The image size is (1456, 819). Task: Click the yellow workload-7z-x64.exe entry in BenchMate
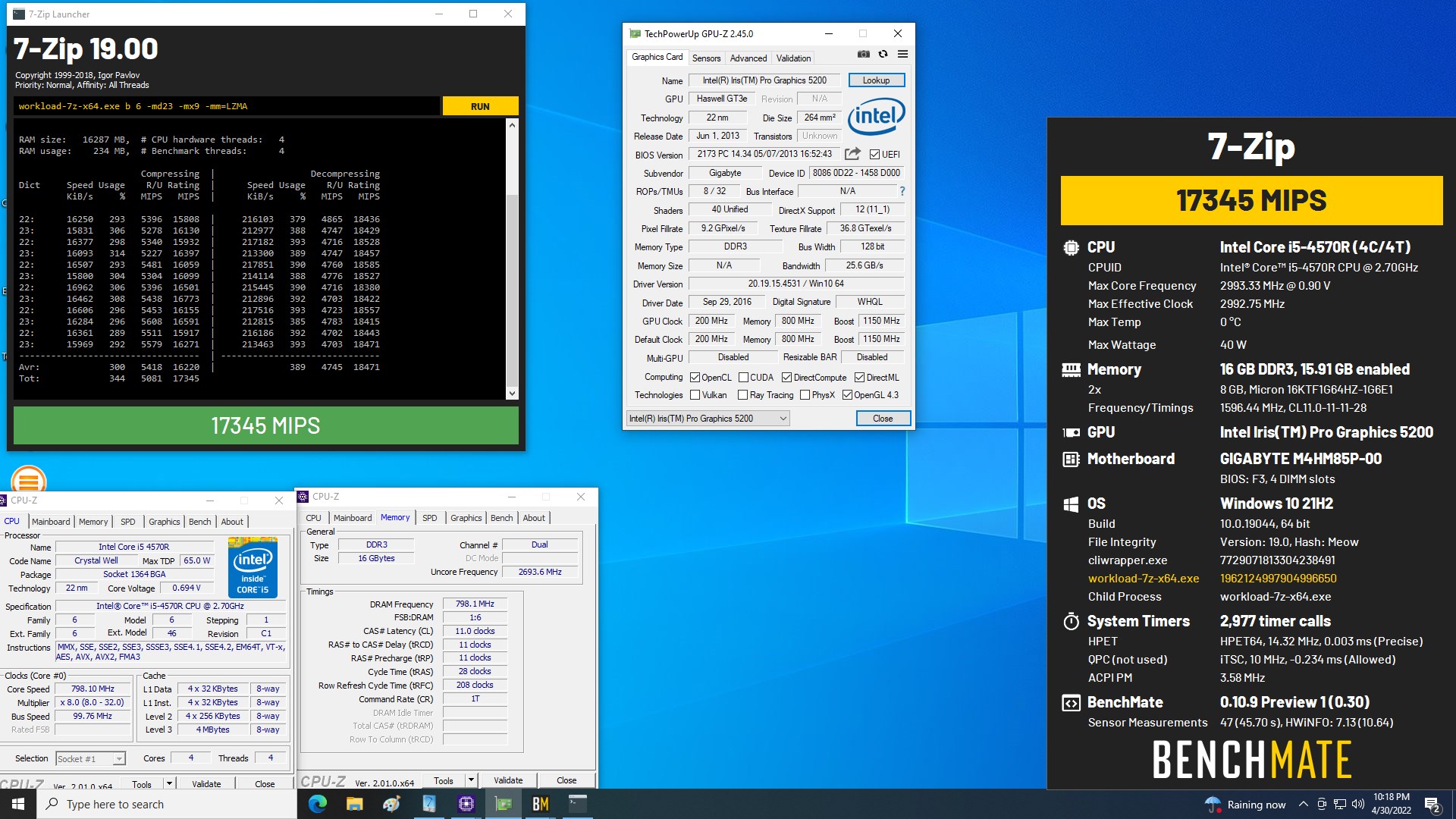coord(1144,579)
